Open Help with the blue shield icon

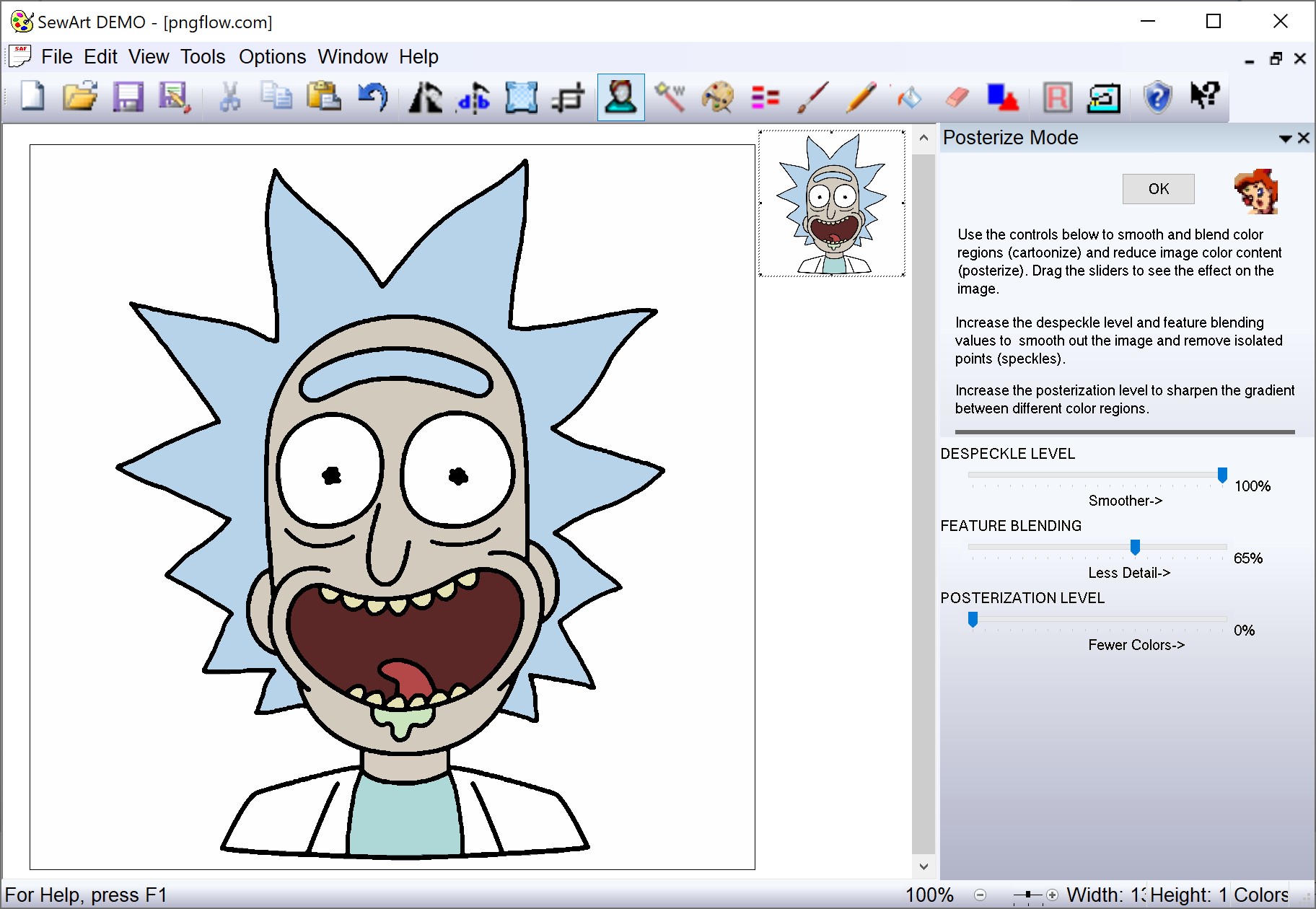tap(1157, 97)
